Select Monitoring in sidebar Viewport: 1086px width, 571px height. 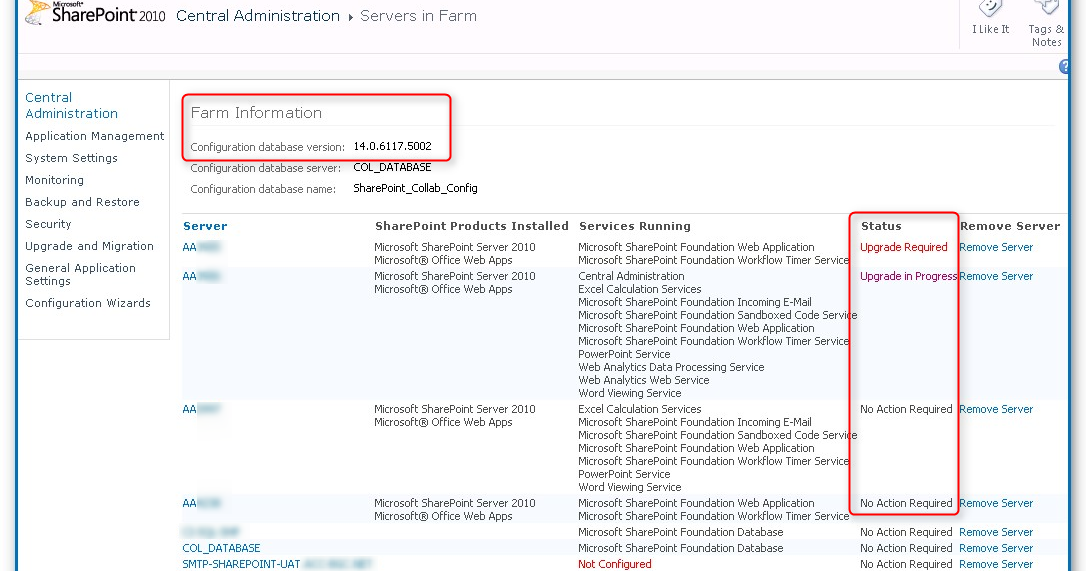point(55,180)
